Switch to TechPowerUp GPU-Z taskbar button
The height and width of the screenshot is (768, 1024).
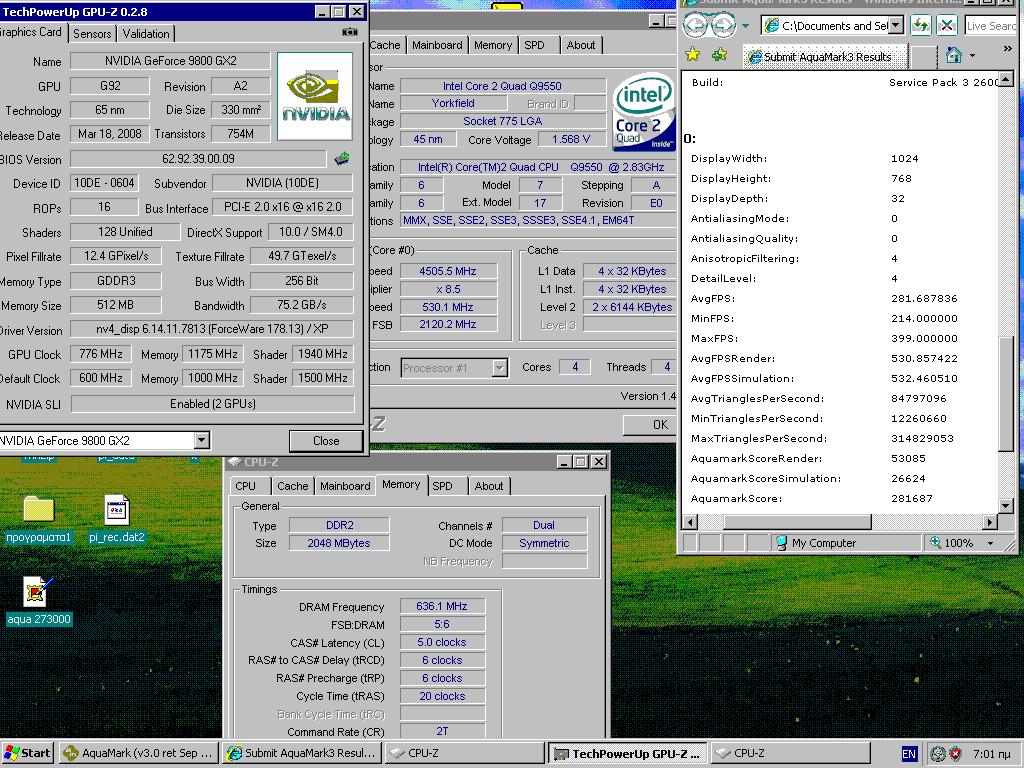628,753
